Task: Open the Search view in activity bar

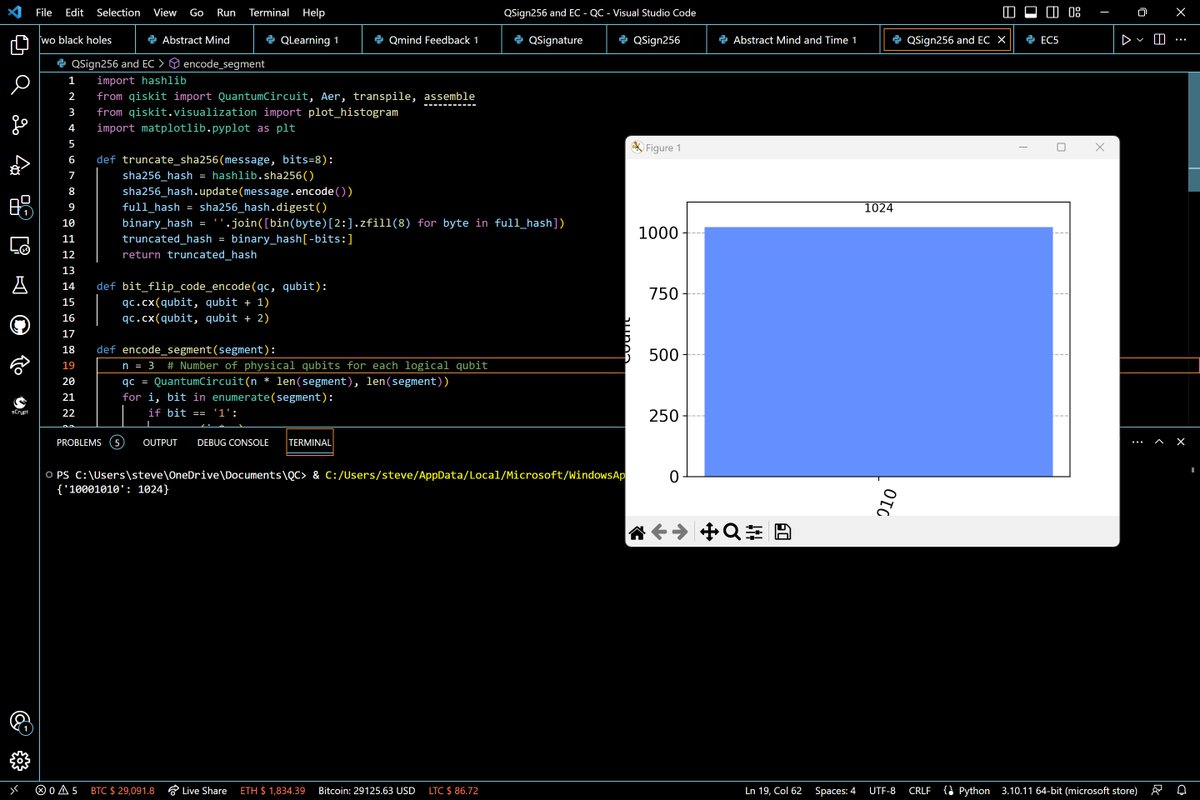Action: (x=20, y=85)
